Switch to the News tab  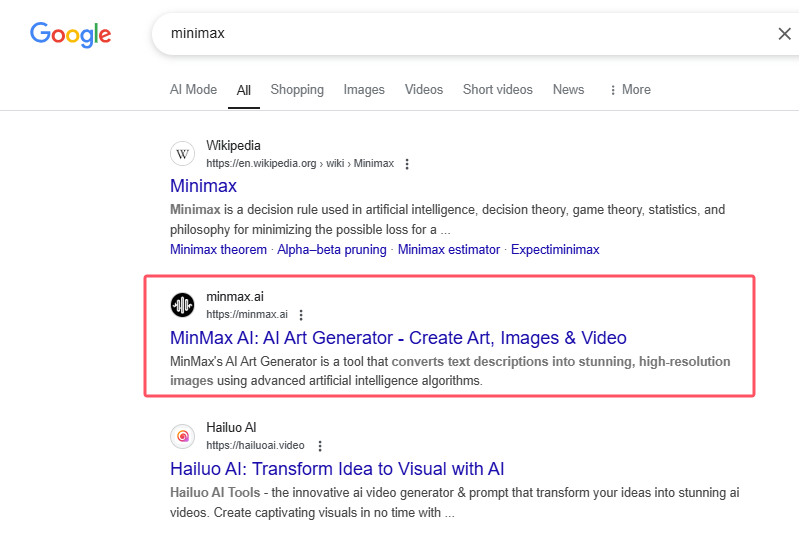click(568, 90)
